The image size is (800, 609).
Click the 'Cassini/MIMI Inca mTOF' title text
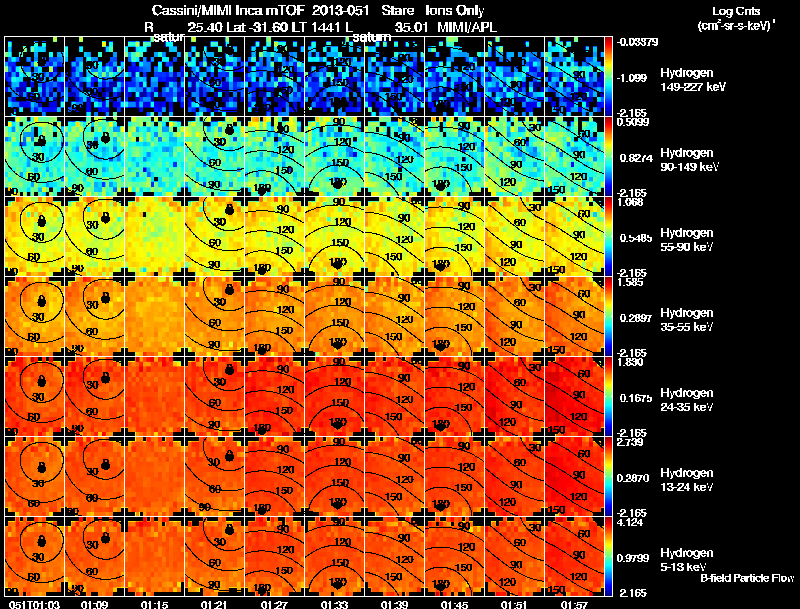coord(228,10)
